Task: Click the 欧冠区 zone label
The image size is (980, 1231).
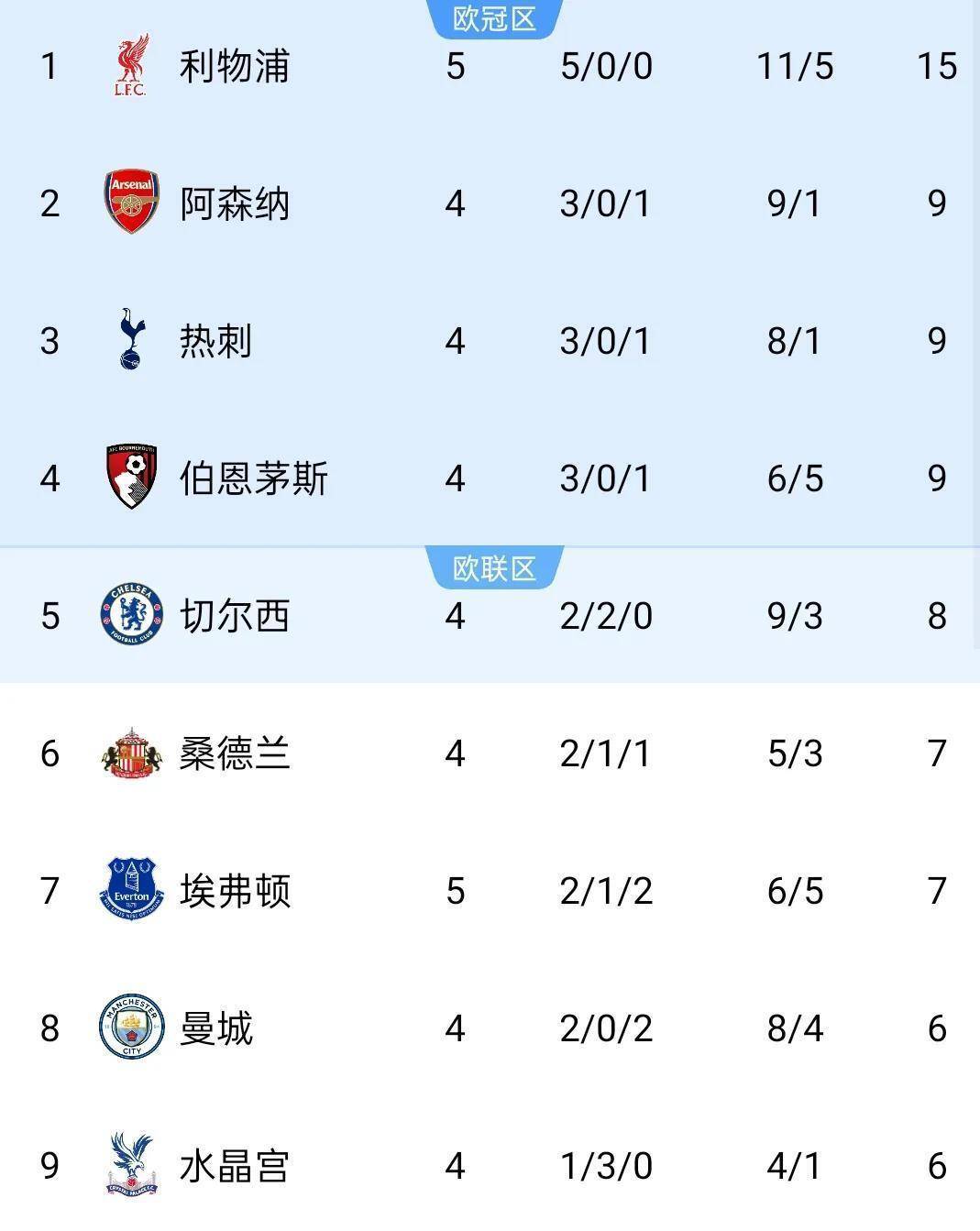Action: click(495, 18)
